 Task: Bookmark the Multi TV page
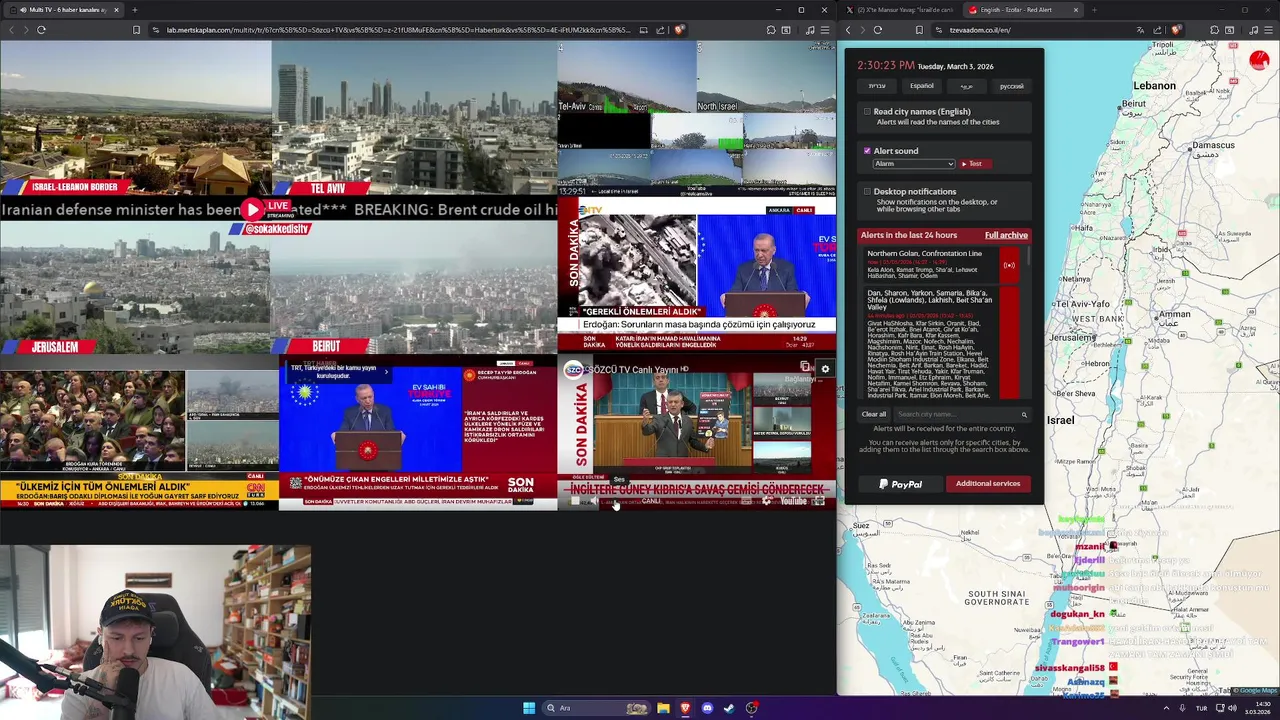tap(136, 30)
